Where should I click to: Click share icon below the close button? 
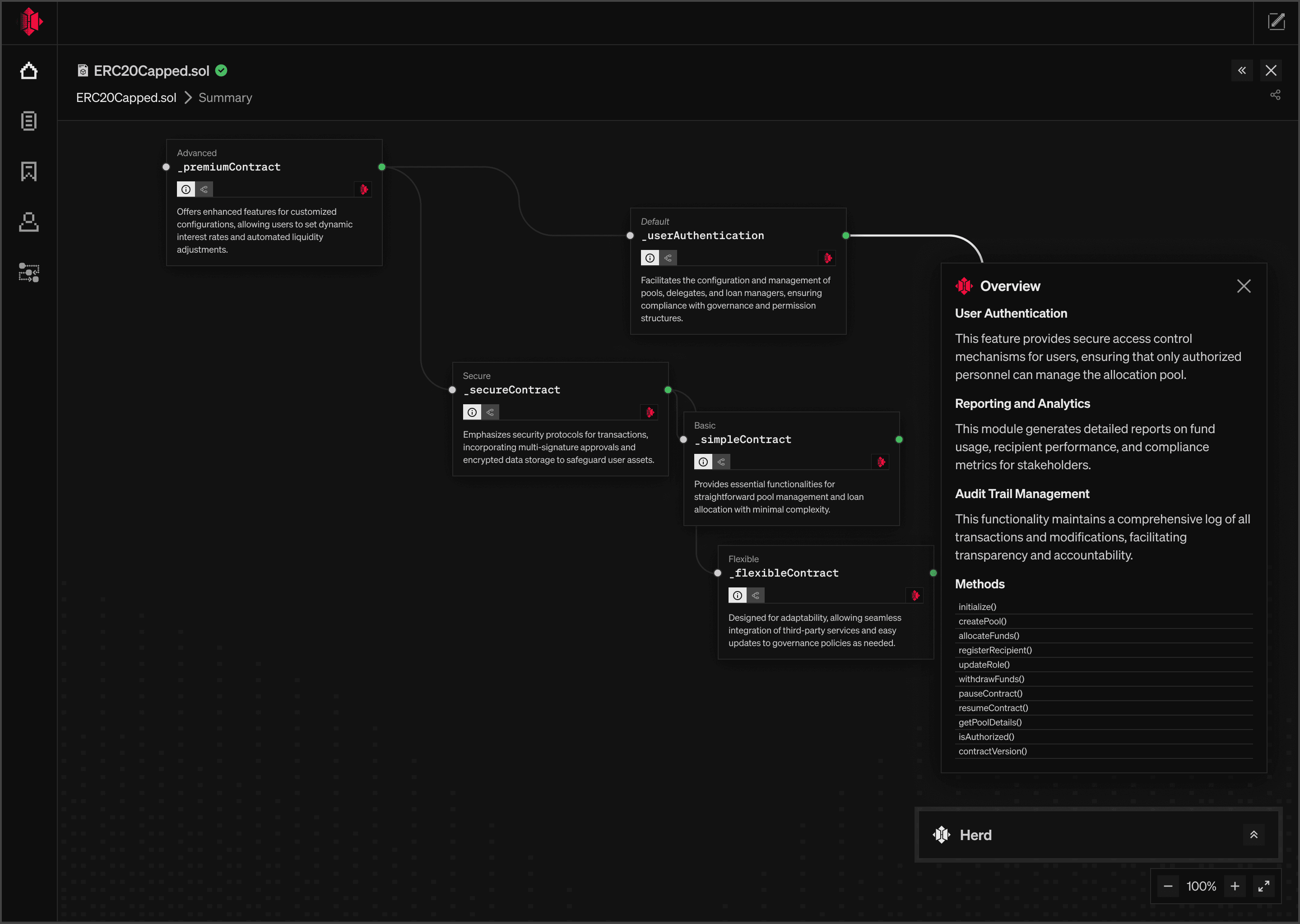[1275, 95]
